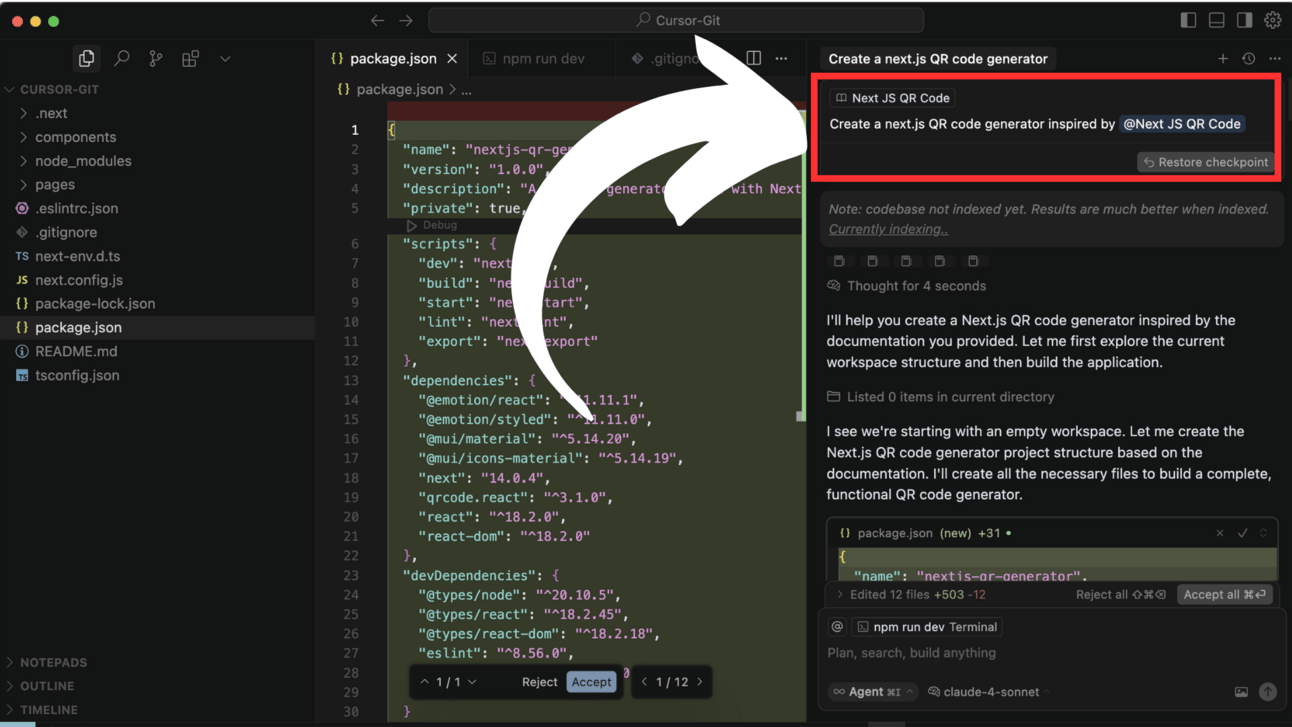The height and width of the screenshot is (727, 1292).
Task: Click Reject all in the chat panel
Action: point(1121,595)
